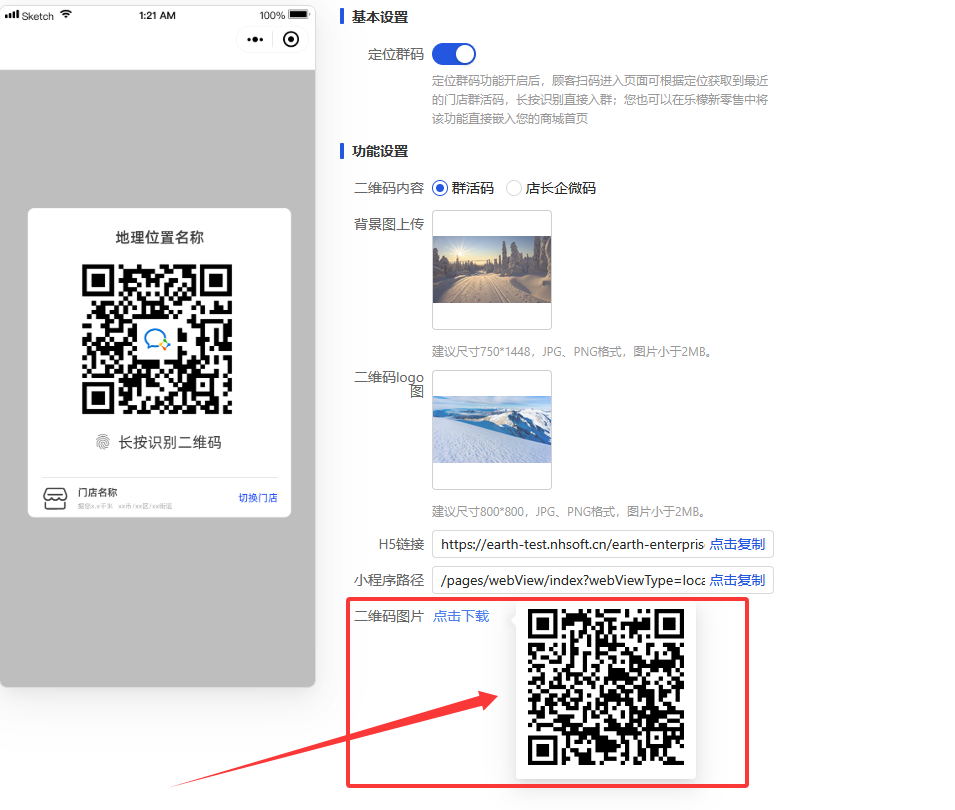Click the 1:21 AM time in status bar
Viewport: 955px width, 810px height.
pyautogui.click(x=157, y=15)
